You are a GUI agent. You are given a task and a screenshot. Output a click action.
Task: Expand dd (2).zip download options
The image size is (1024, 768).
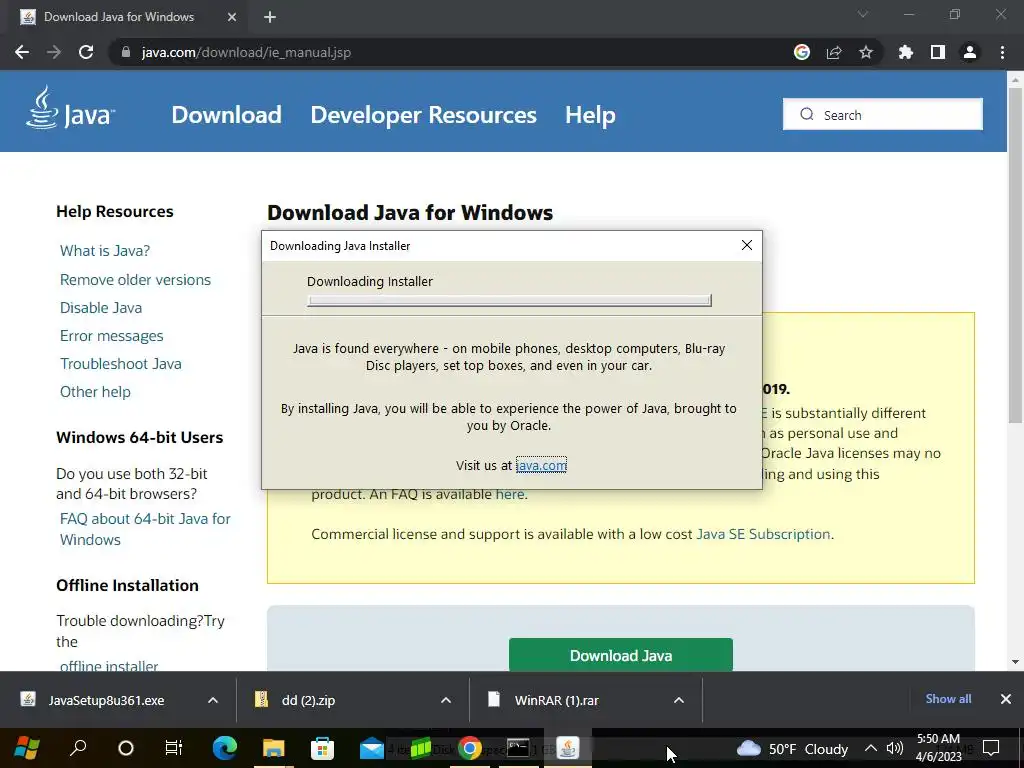click(446, 699)
